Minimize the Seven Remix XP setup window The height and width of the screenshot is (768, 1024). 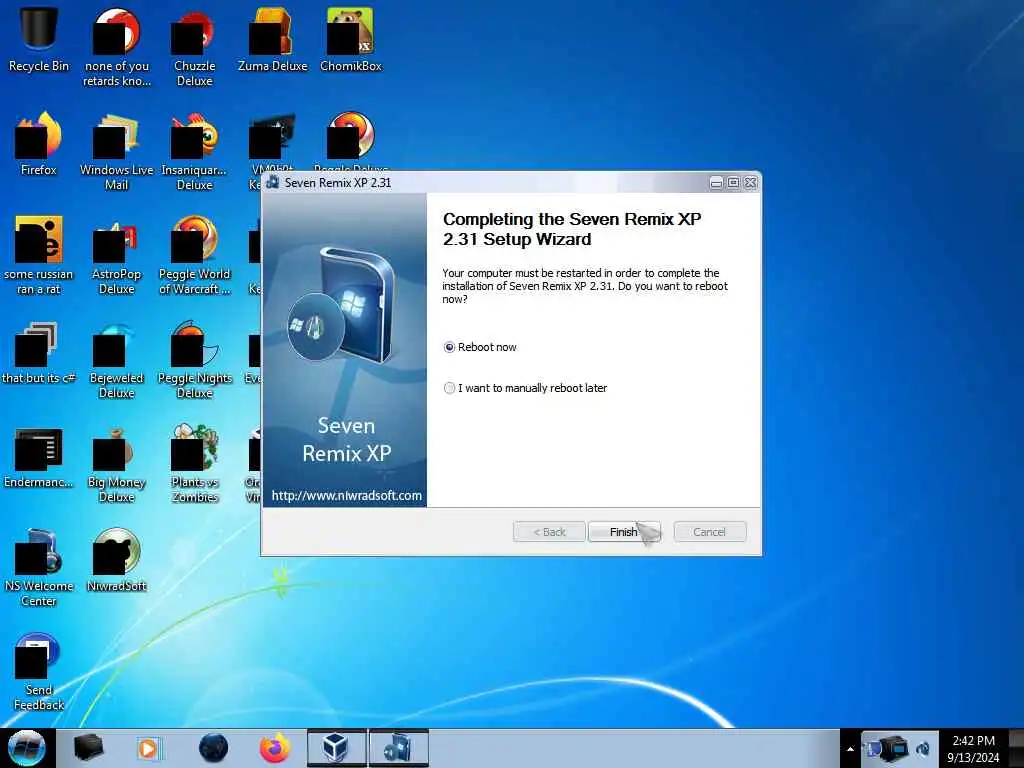pyautogui.click(x=716, y=183)
